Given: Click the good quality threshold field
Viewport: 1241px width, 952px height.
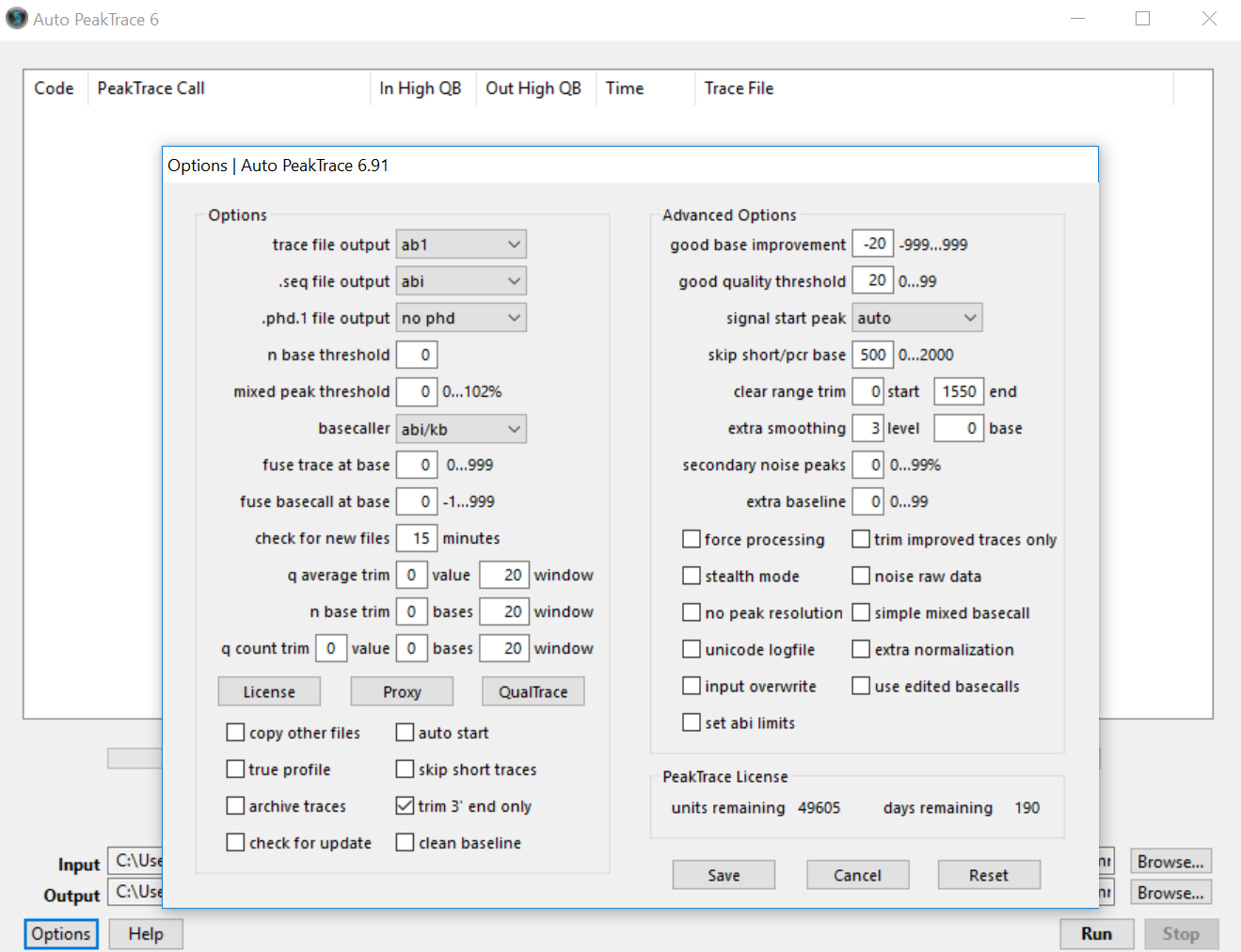Looking at the screenshot, I should coord(872,280).
